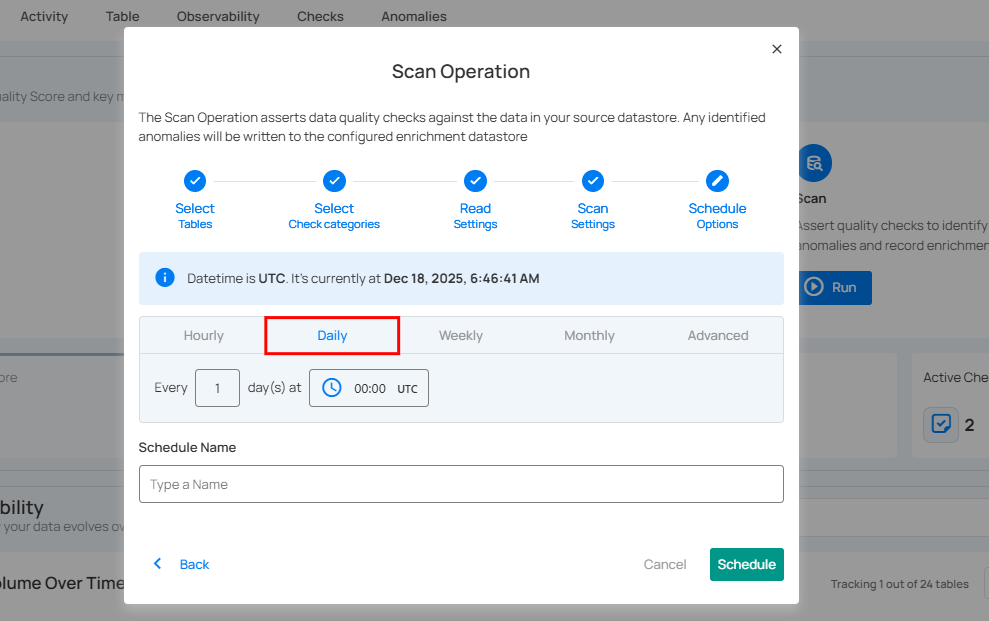This screenshot has width=989, height=621.
Task: Click the Scan magnifier icon behind dialog
Action: [814, 163]
